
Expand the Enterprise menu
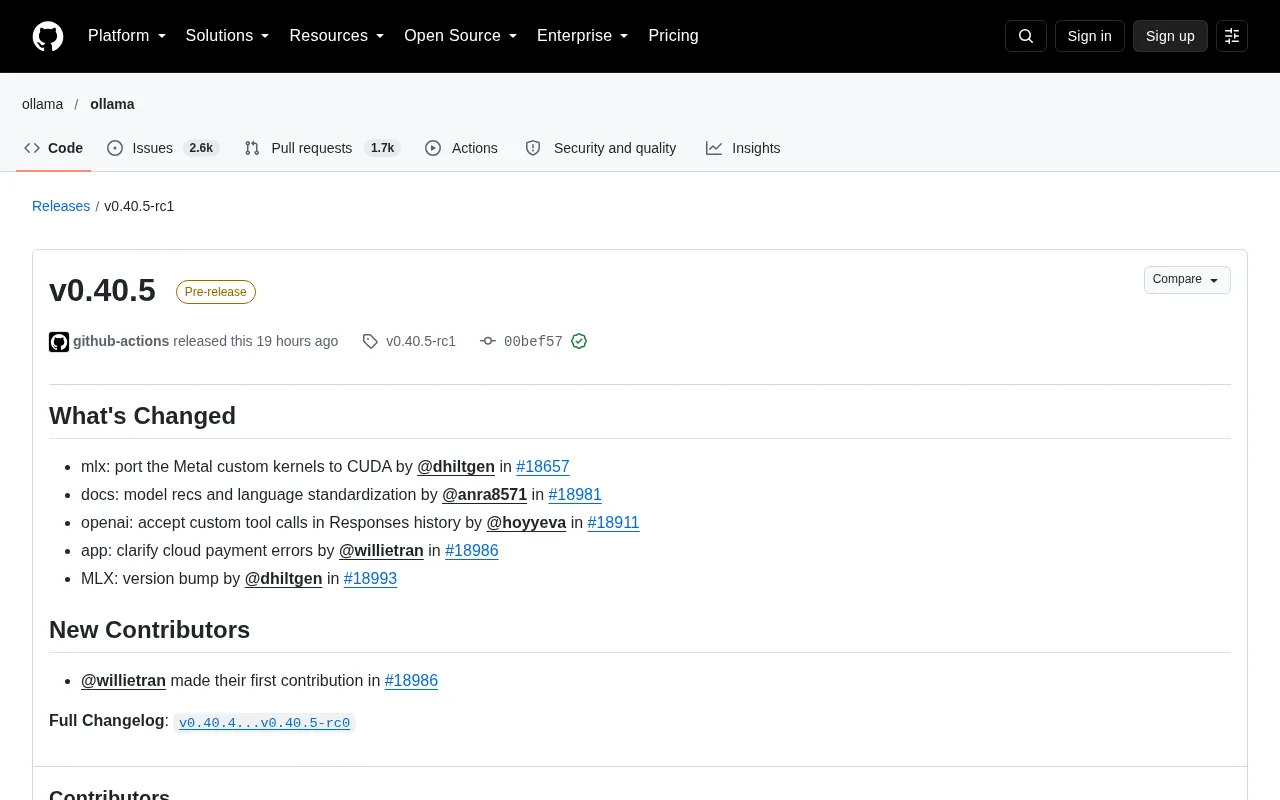[583, 36]
